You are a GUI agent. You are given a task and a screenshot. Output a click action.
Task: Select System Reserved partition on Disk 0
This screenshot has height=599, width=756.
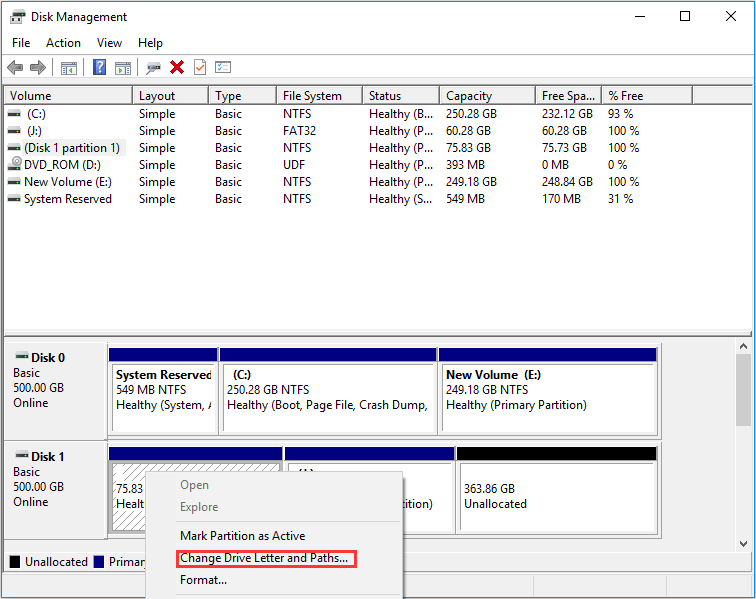coord(163,391)
